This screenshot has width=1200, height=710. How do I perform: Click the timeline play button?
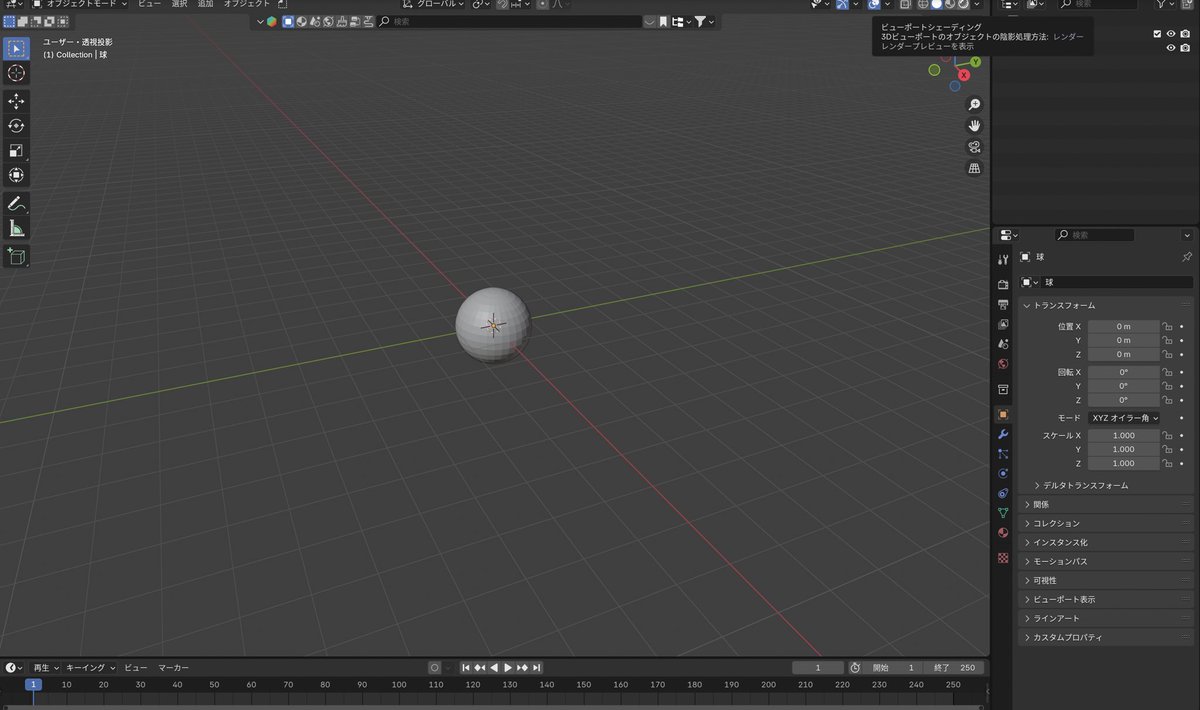coord(508,667)
